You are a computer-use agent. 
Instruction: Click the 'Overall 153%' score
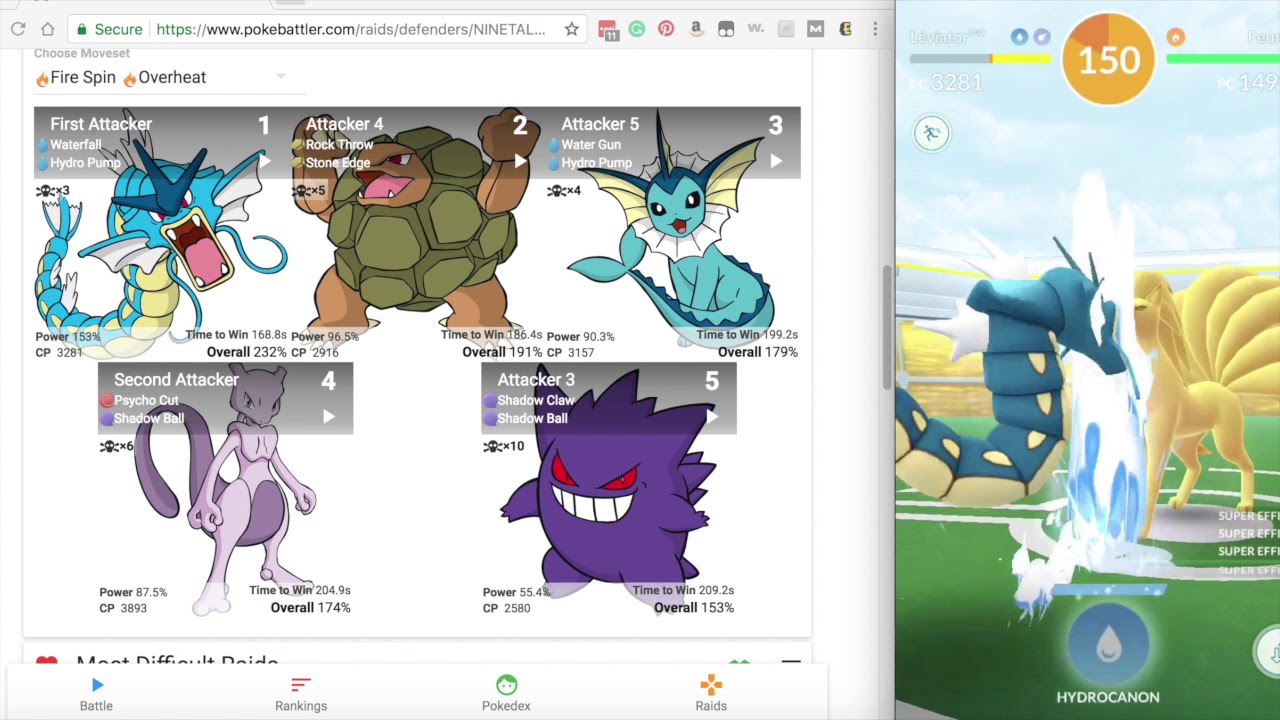(x=694, y=608)
